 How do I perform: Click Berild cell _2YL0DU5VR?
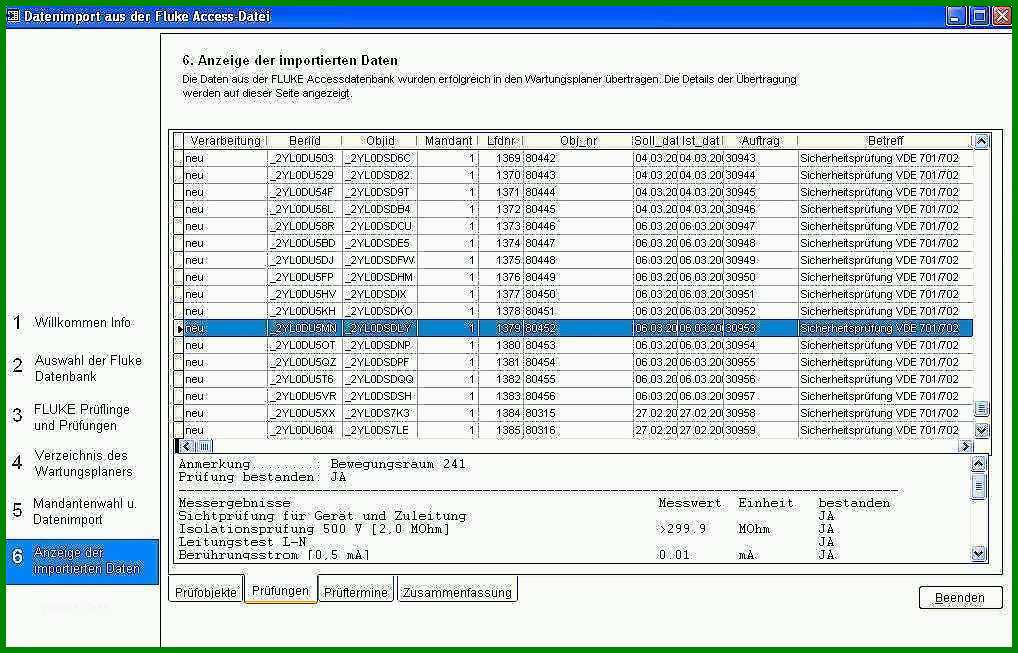[304, 396]
